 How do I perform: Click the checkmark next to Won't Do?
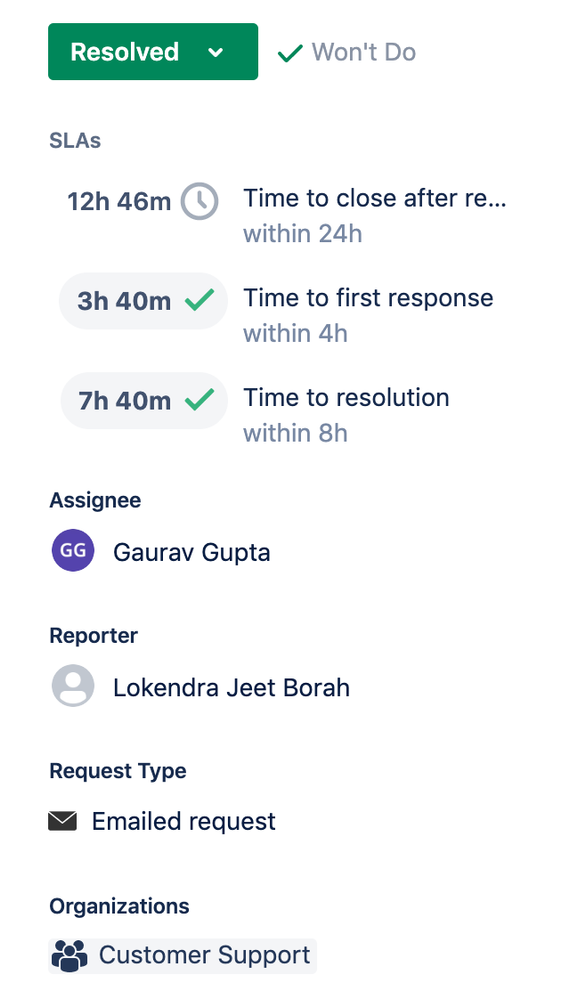(290, 52)
